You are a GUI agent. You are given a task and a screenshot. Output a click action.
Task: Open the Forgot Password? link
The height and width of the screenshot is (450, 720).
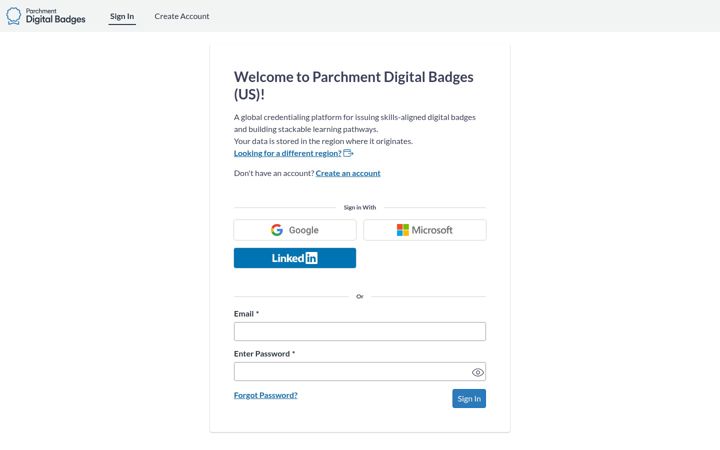click(x=265, y=395)
